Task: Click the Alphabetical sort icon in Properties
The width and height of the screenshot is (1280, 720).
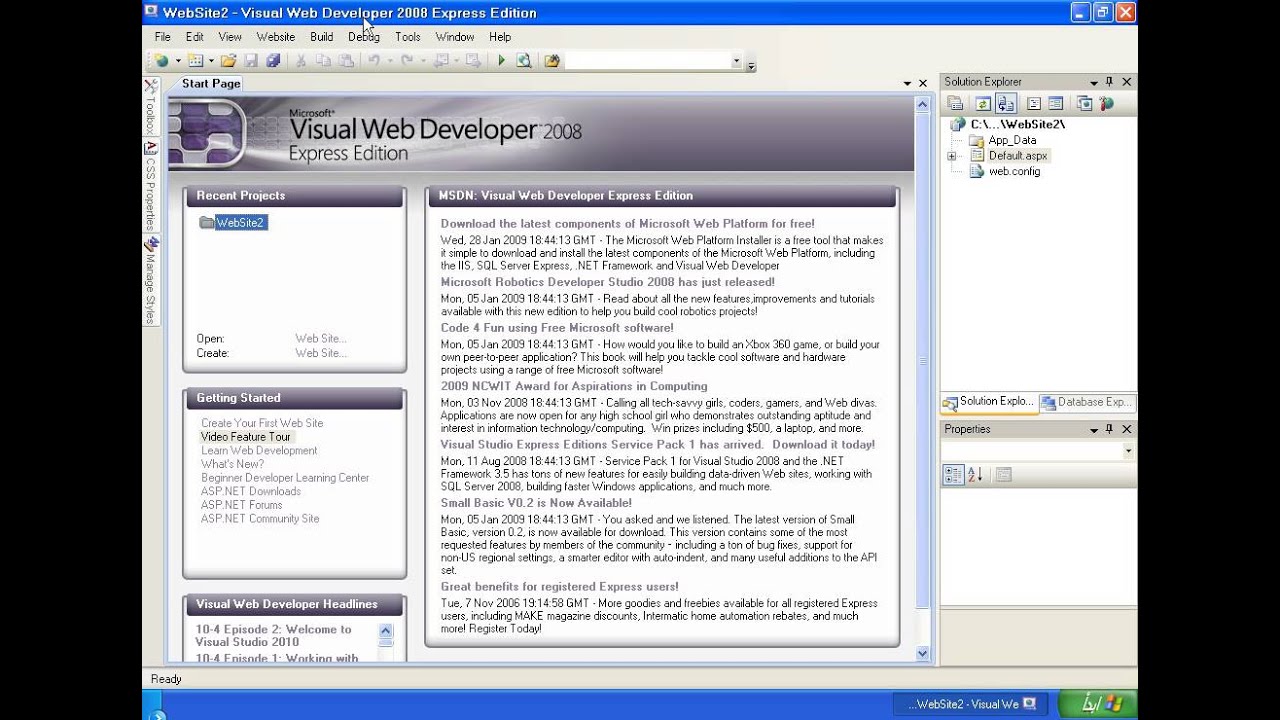Action: tap(975, 475)
